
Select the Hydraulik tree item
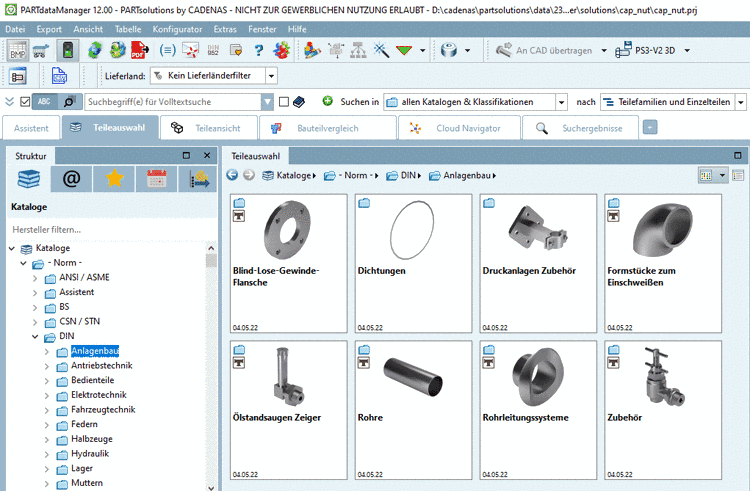pos(90,454)
